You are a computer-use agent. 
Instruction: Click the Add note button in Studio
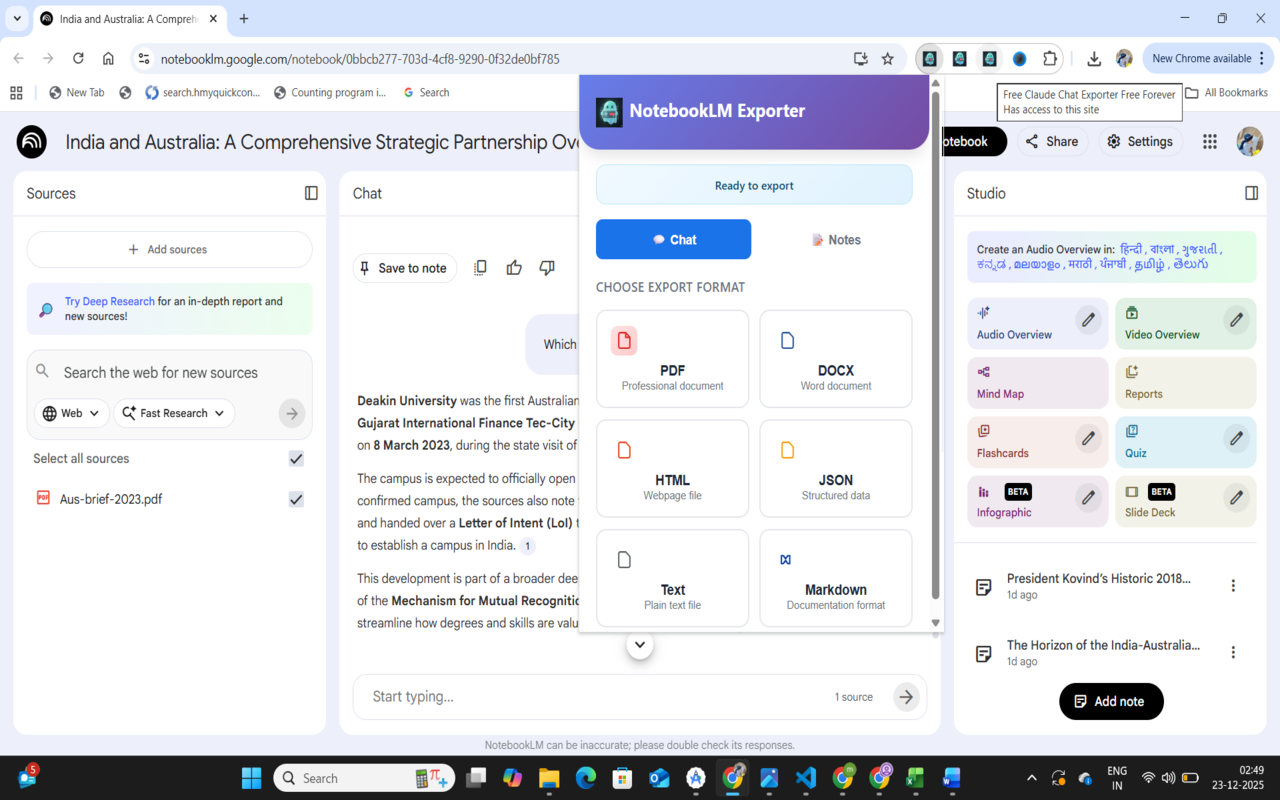(1111, 701)
